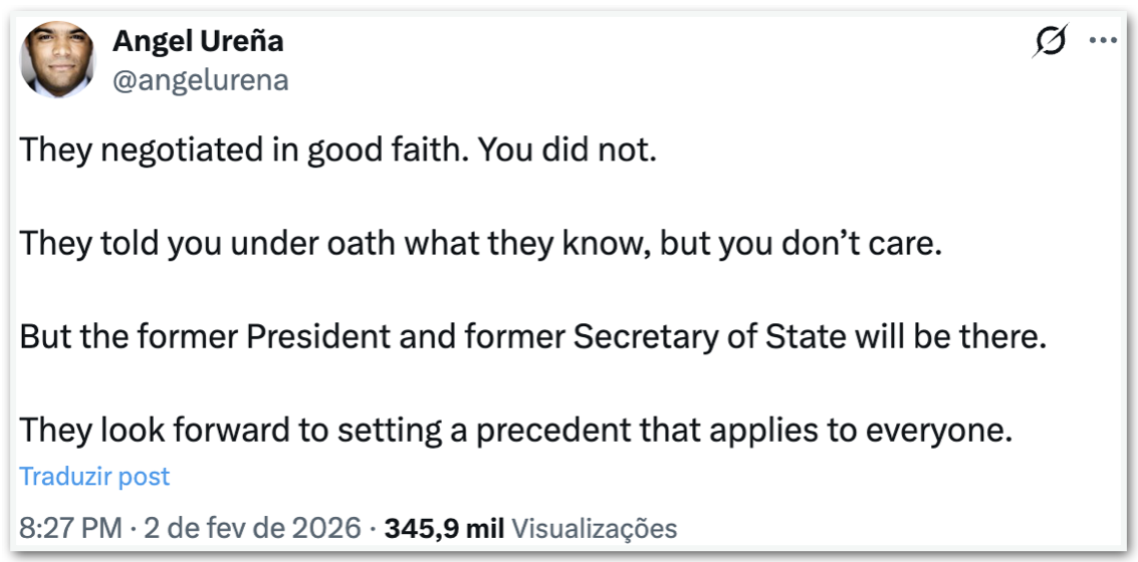Screen dimensions: 1138x562
Task: Click the 8:27 PM timestamp
Action: click(x=70, y=528)
